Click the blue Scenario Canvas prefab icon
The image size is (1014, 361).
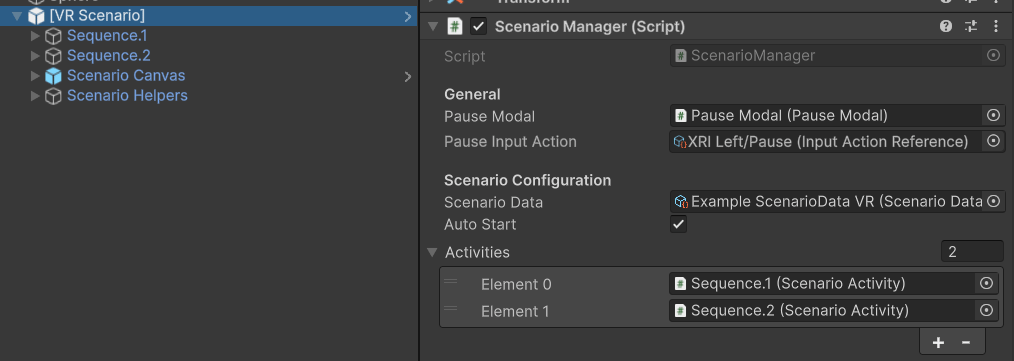click(x=53, y=76)
